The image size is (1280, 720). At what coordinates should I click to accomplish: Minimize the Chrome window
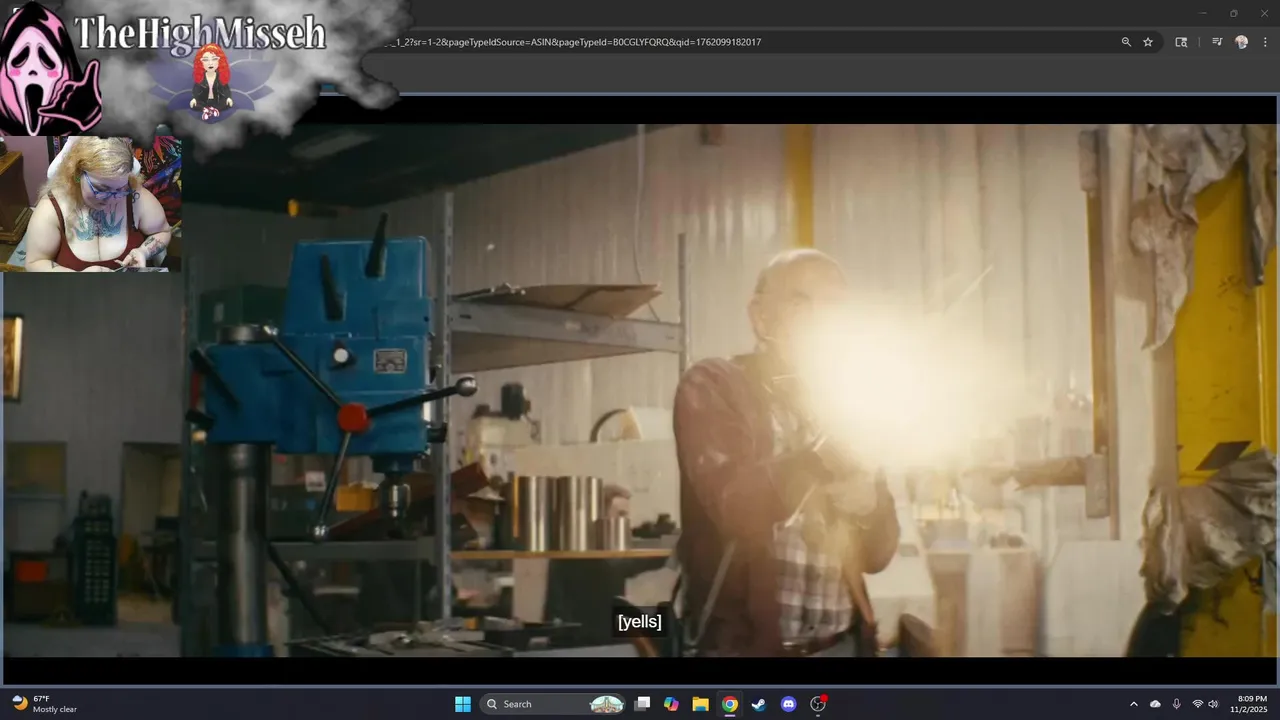tap(1204, 13)
